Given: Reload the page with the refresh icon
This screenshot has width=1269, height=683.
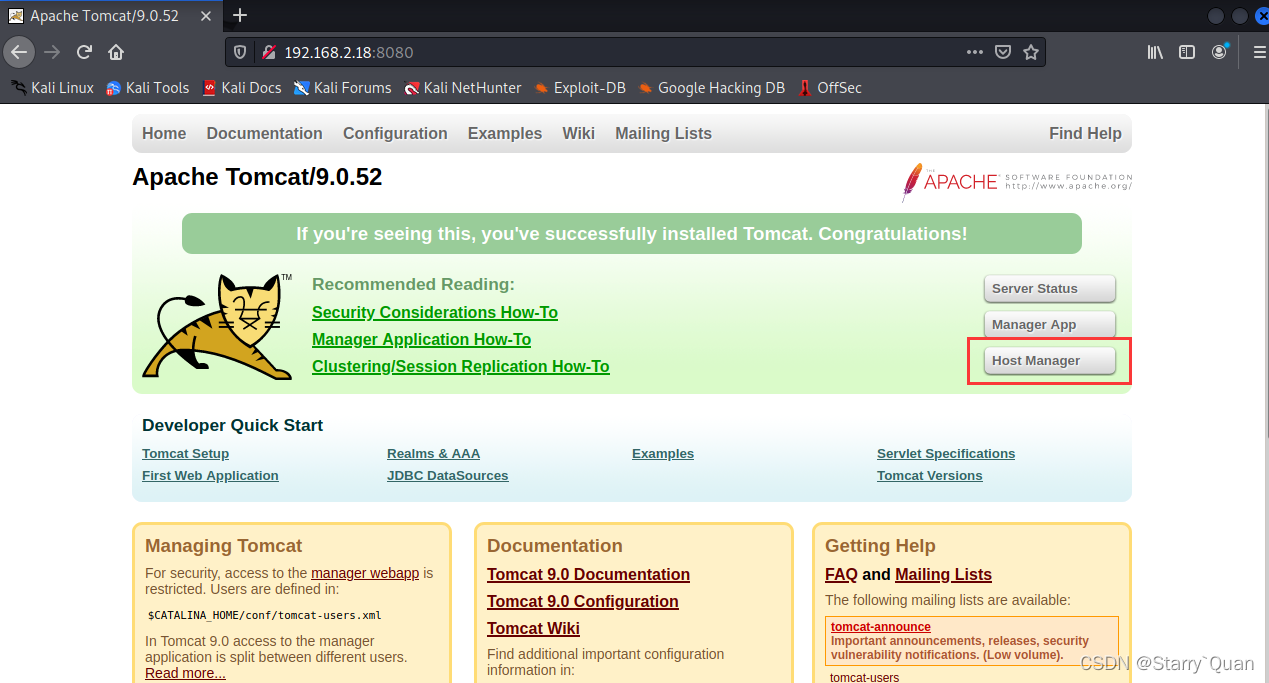Looking at the screenshot, I should (84, 52).
